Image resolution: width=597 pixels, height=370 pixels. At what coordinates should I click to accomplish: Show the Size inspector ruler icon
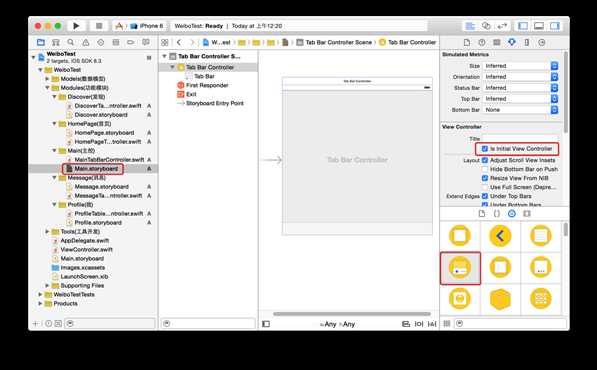[x=527, y=42]
